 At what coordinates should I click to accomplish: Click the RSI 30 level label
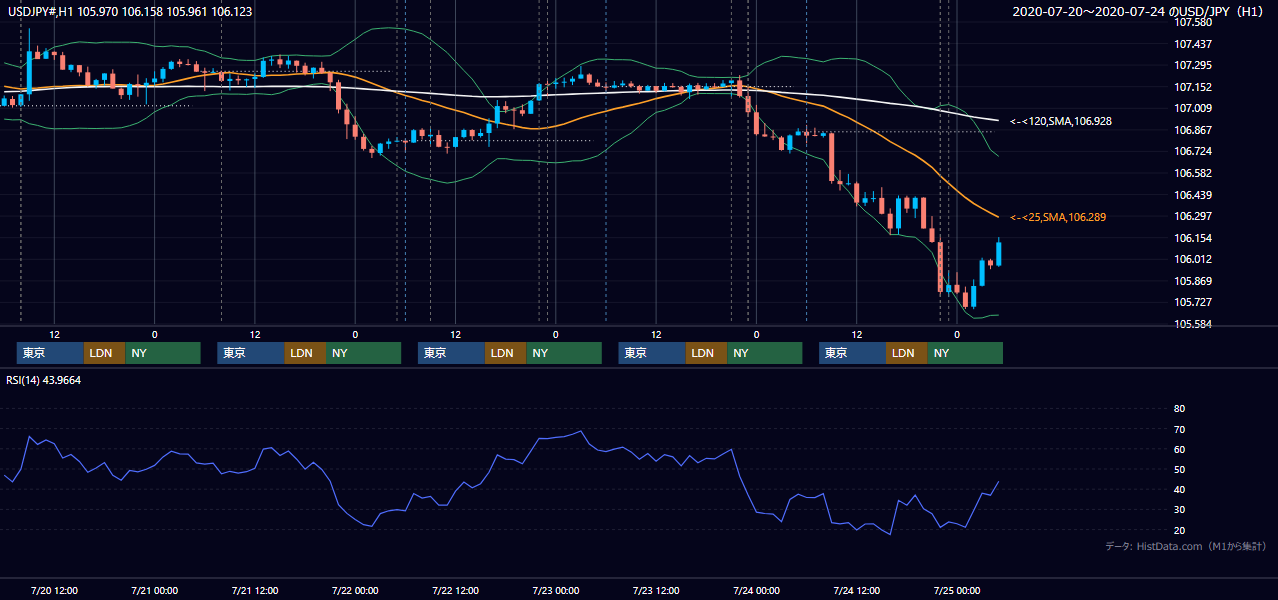(1179, 509)
